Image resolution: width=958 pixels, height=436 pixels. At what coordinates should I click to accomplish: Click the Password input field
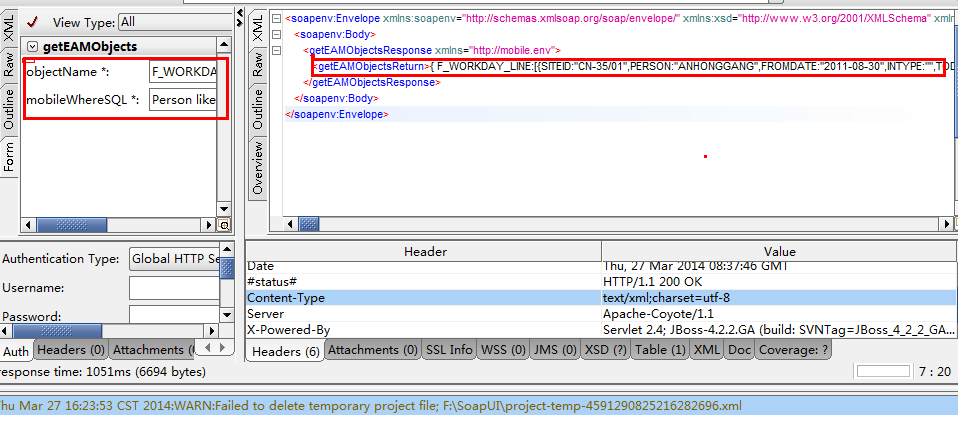click(174, 314)
